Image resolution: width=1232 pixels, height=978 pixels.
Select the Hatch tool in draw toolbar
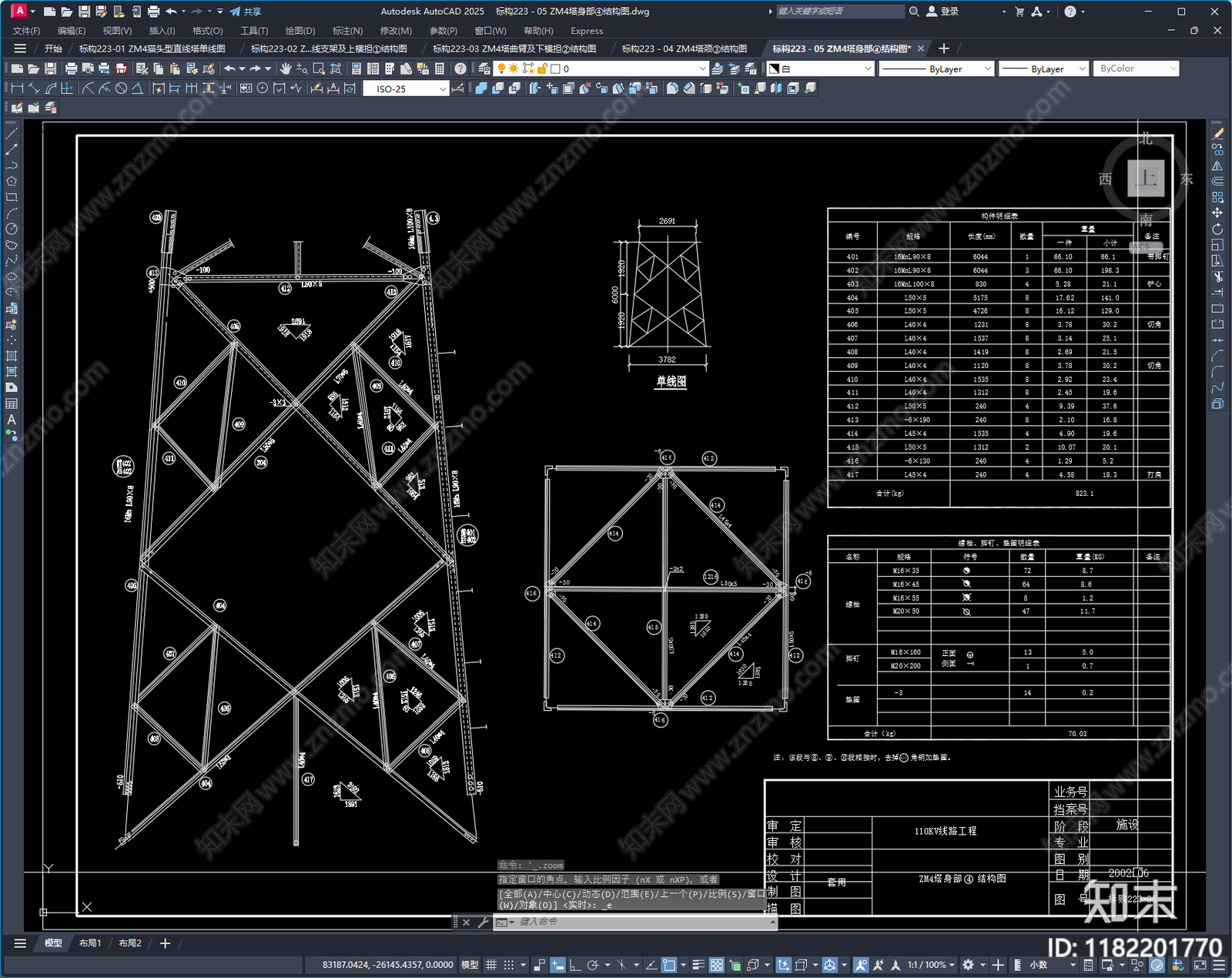point(12,356)
